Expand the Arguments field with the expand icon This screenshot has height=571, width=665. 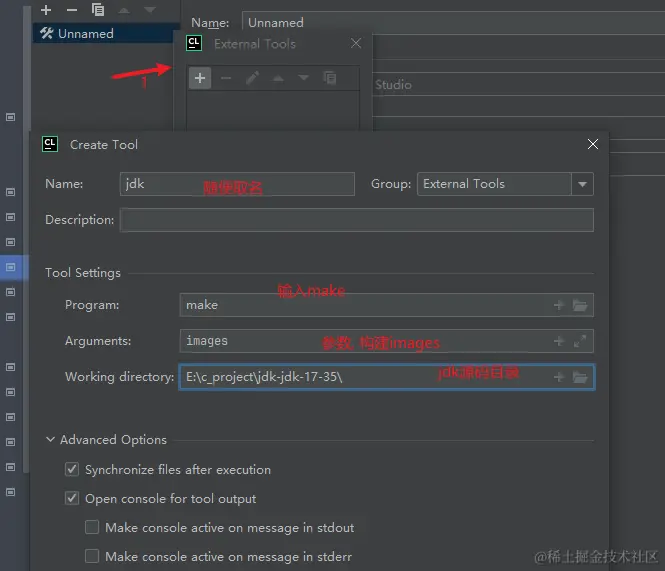coord(580,341)
